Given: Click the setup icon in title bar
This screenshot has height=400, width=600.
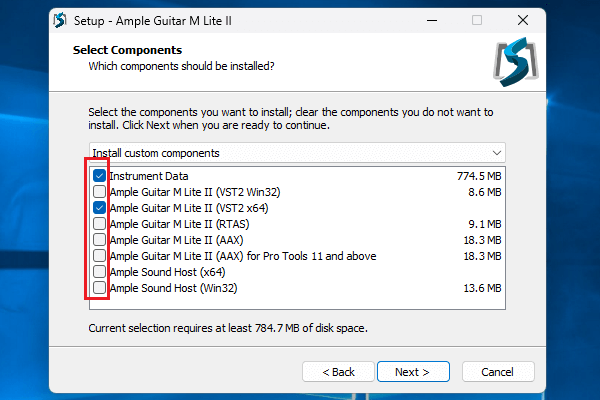Looking at the screenshot, I should 59,19.
